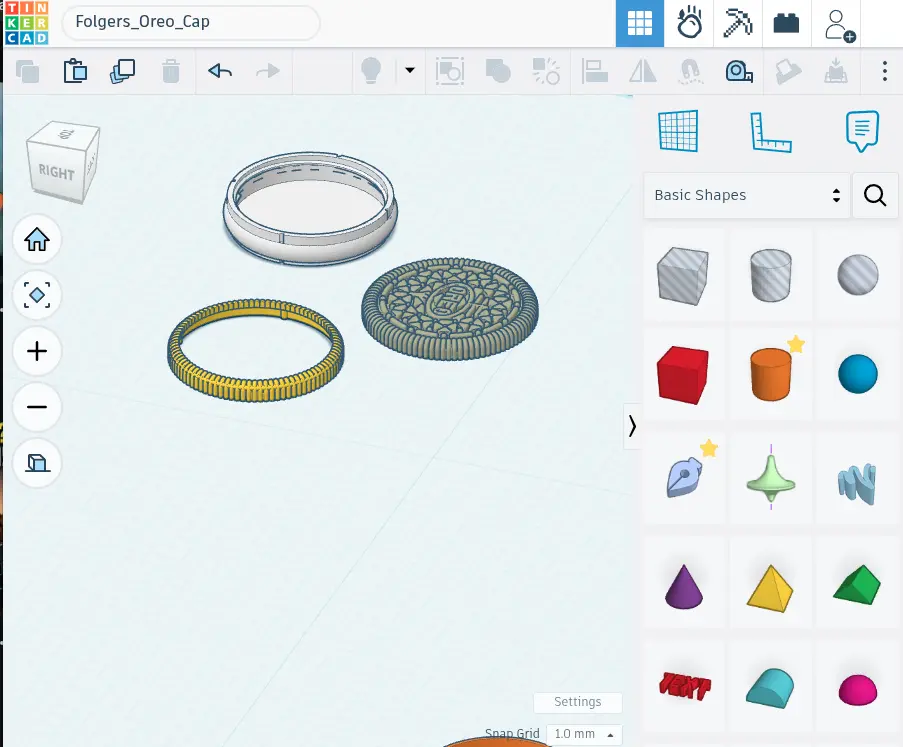Select the teal Round Roof shape

[771, 688]
